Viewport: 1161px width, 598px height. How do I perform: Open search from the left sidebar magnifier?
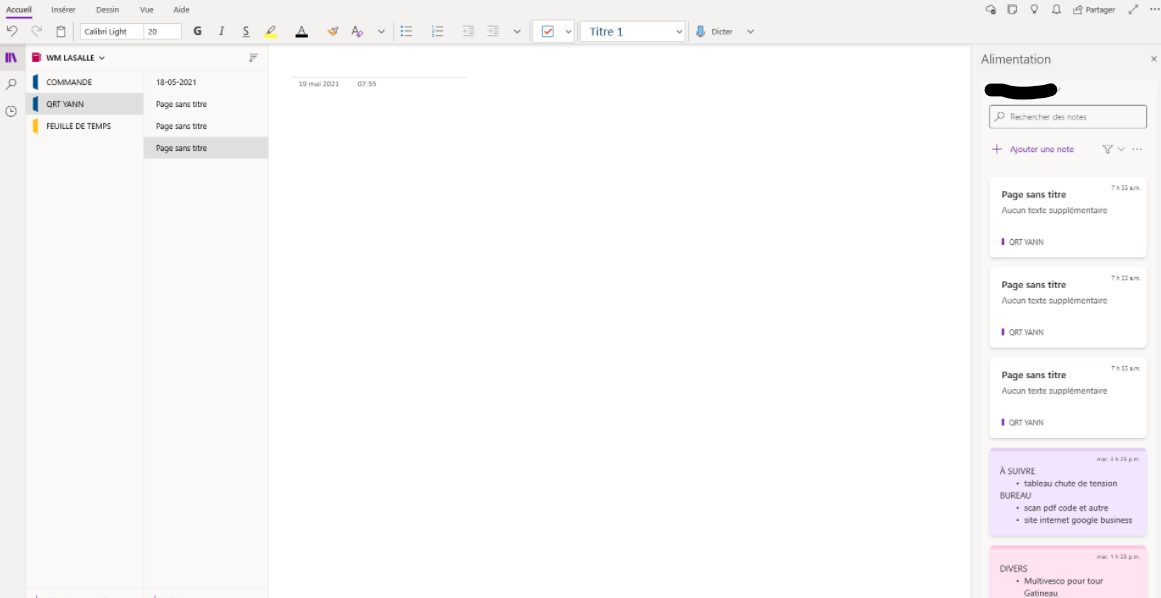[x=11, y=84]
